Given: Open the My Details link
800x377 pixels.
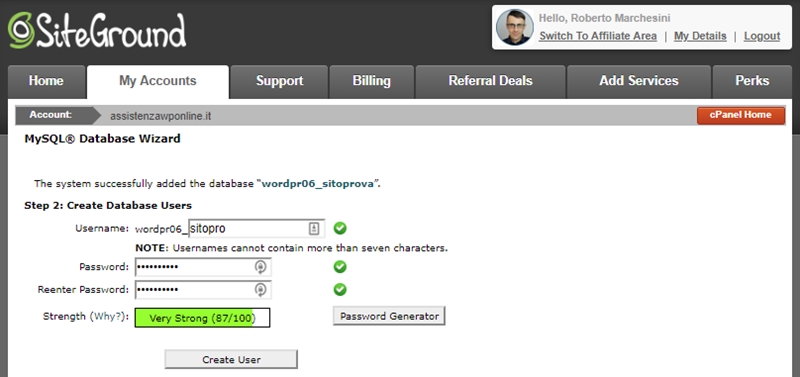Looking at the screenshot, I should [x=700, y=36].
